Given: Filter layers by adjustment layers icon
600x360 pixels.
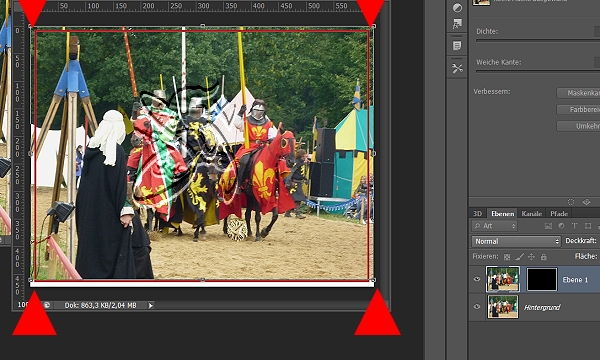Looking at the screenshot, I should [561, 226].
